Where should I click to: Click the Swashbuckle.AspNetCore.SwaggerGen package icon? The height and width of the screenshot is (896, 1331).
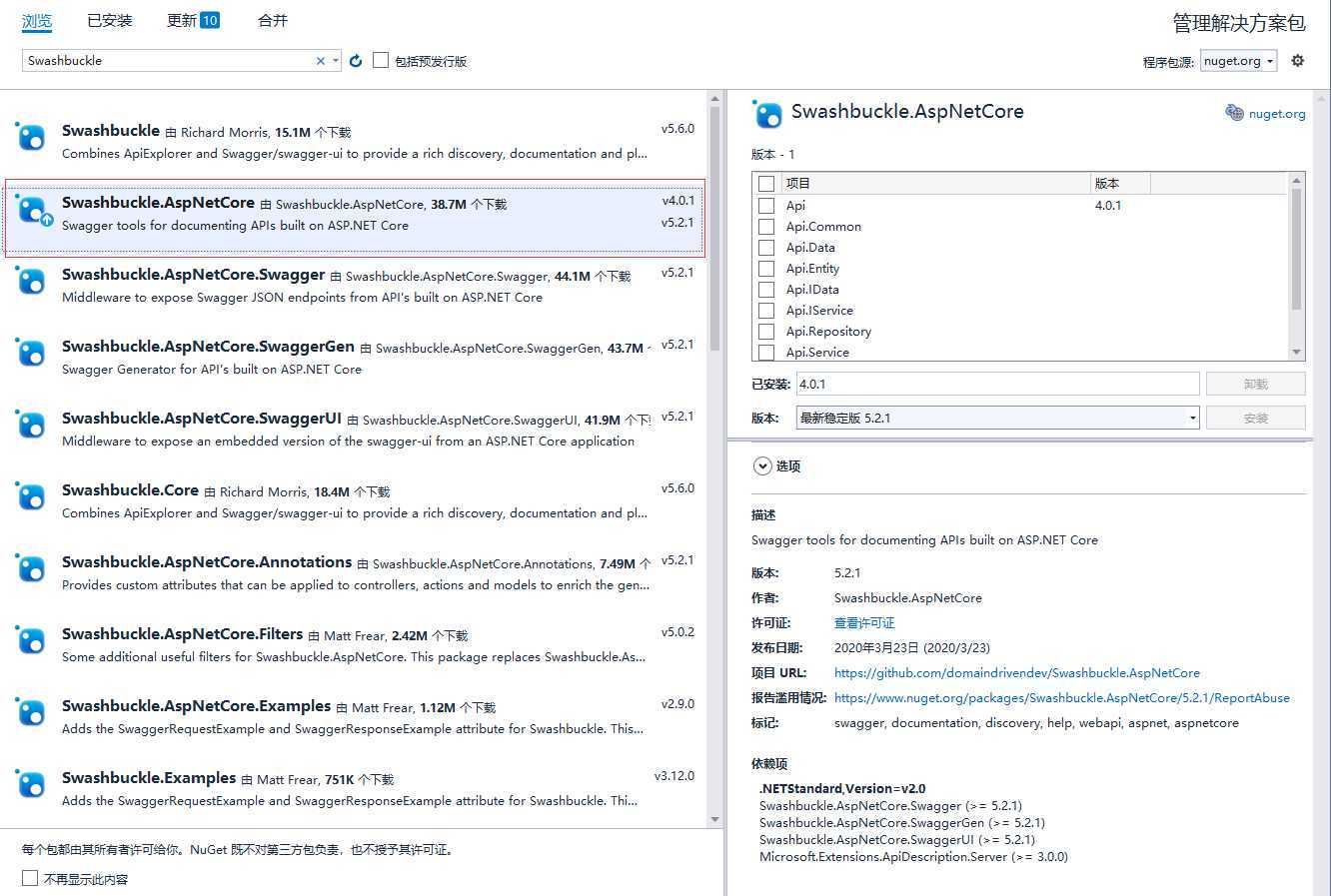pos(31,352)
